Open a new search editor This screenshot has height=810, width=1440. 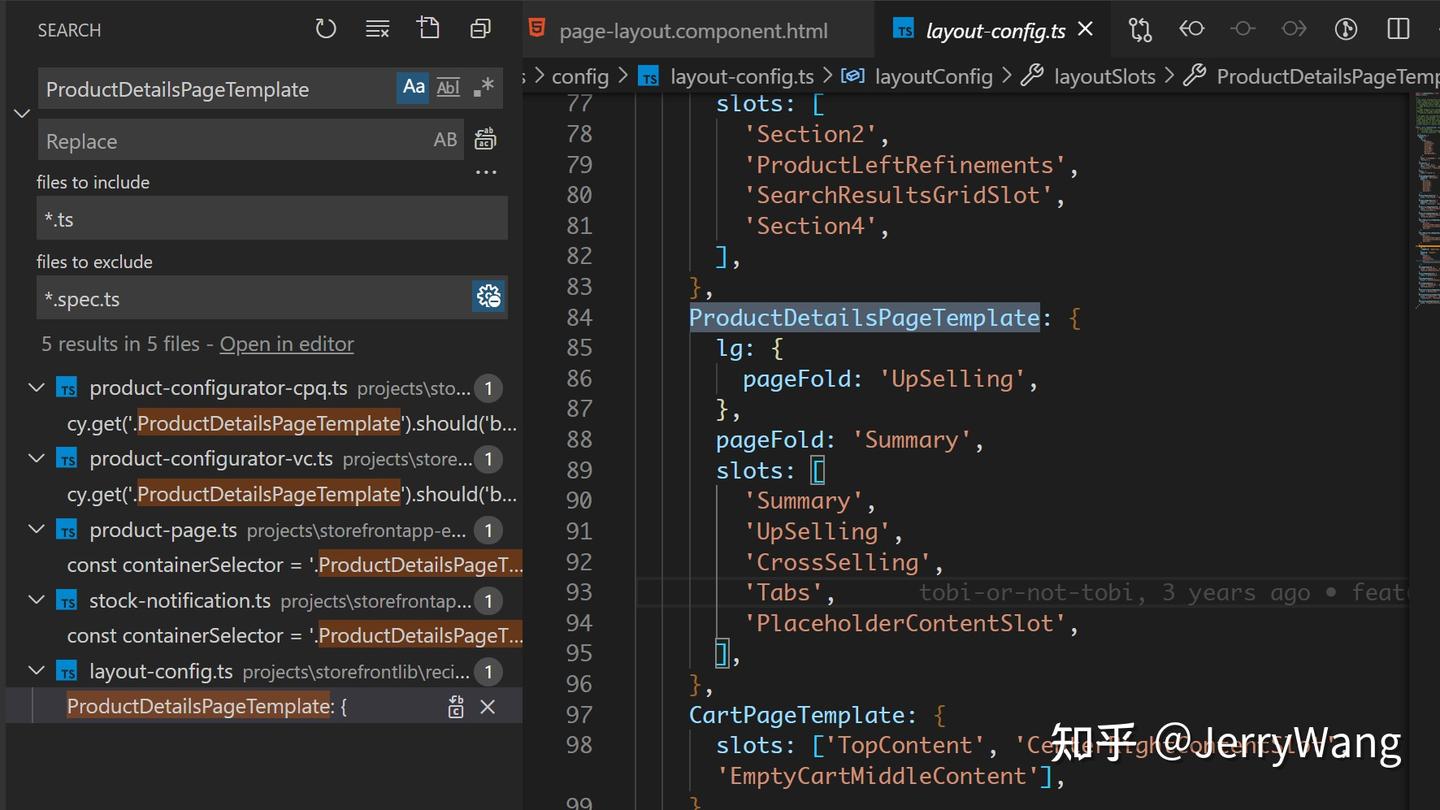(429, 29)
